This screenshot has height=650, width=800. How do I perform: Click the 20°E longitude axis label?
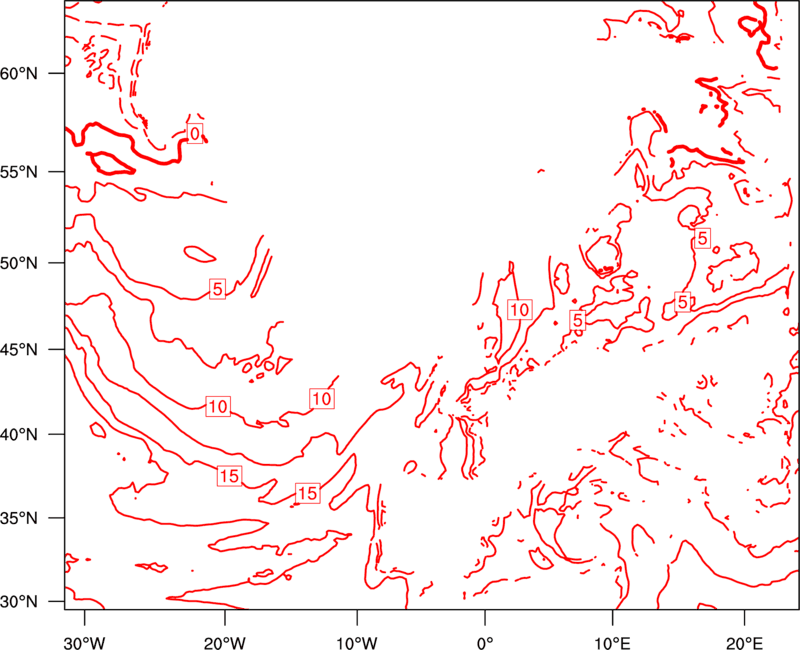click(x=744, y=642)
